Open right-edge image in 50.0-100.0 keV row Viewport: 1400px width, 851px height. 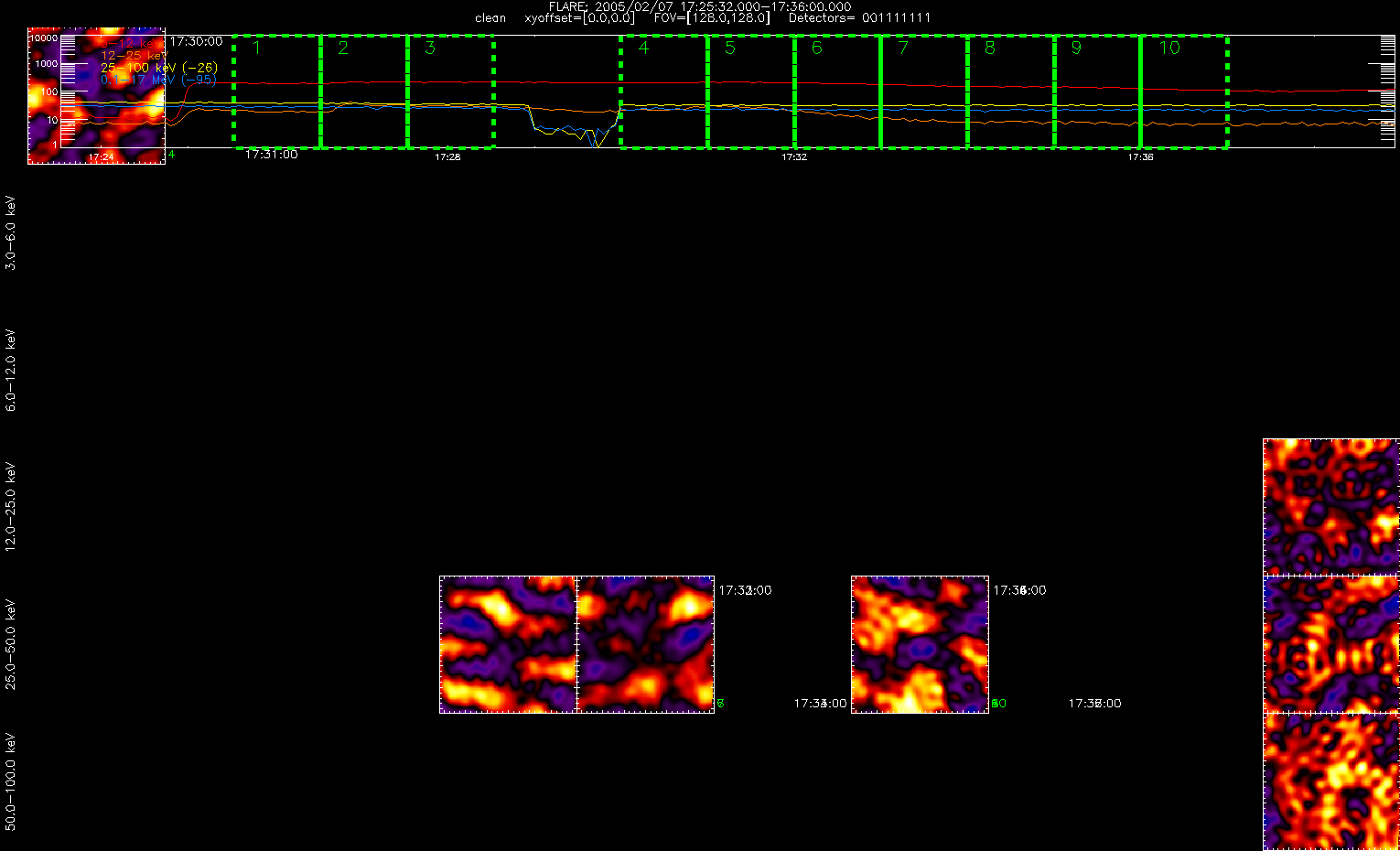pos(1331,781)
